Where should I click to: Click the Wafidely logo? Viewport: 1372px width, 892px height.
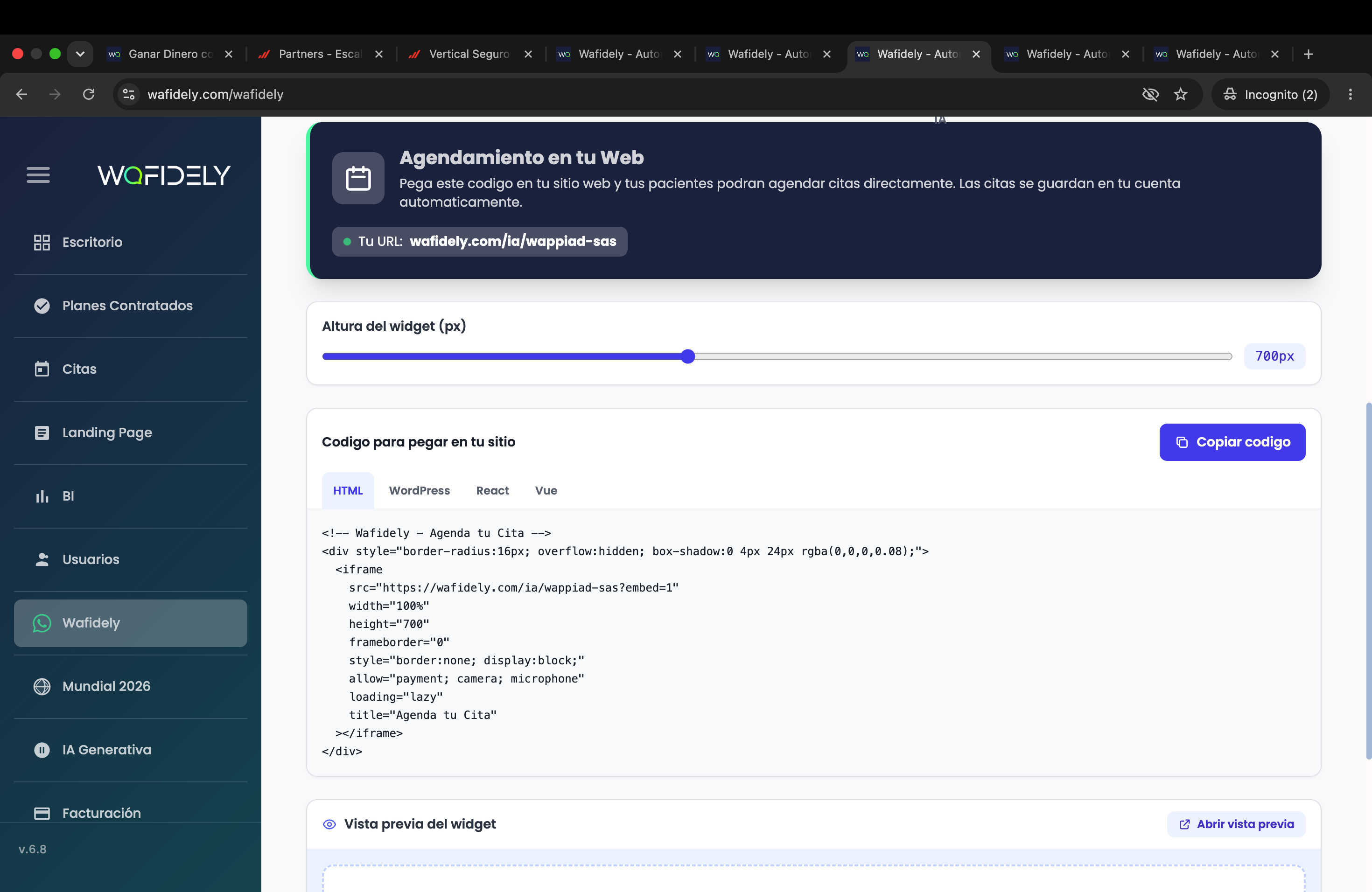164,175
